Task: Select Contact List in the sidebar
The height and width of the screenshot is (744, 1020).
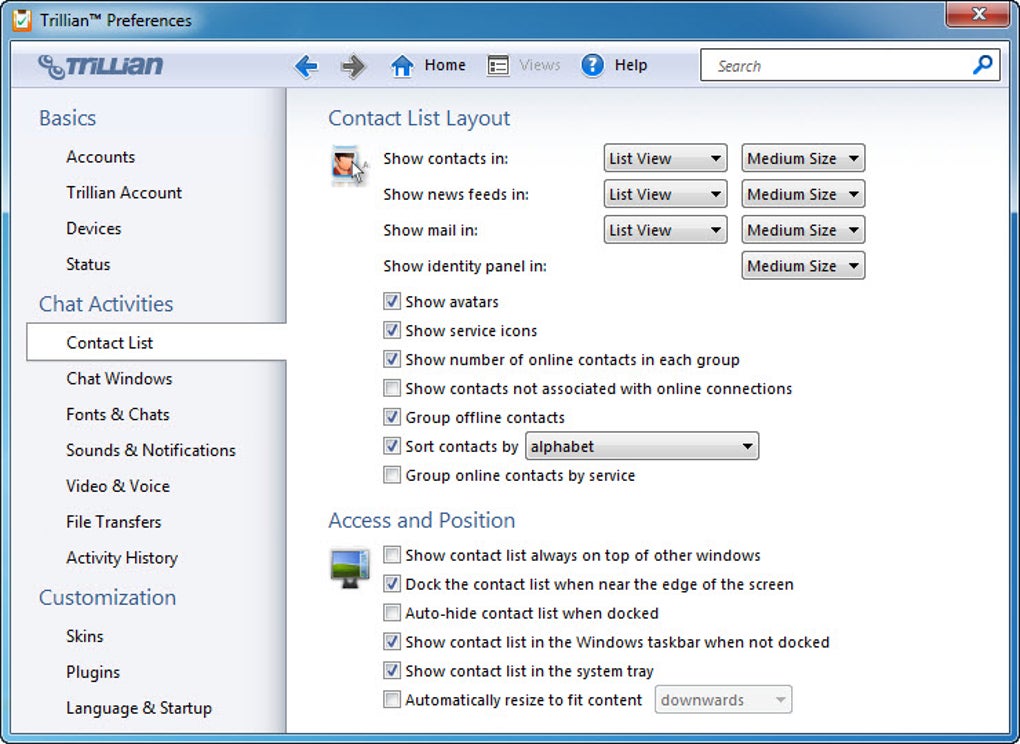Action: point(156,342)
